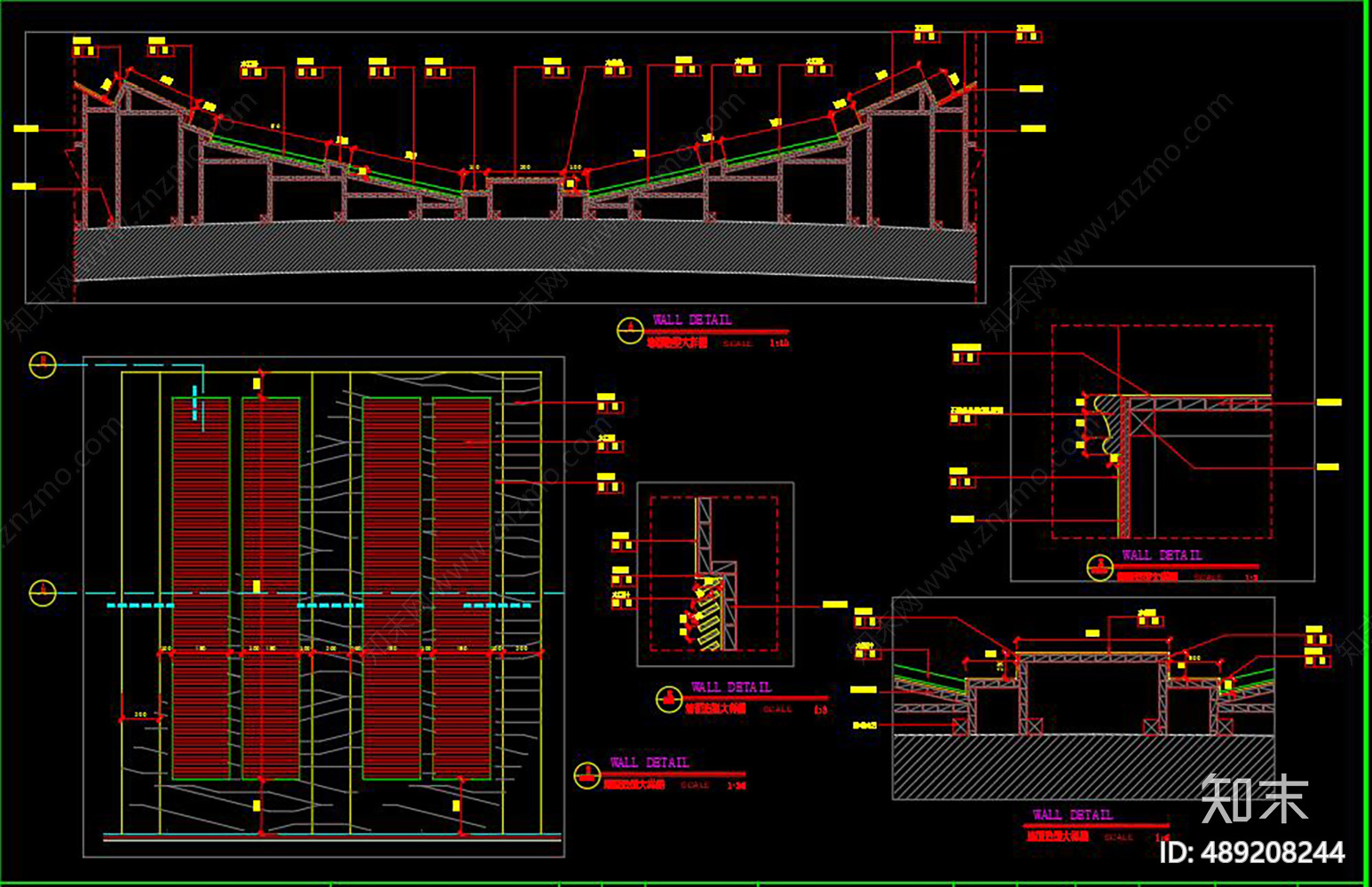The width and height of the screenshot is (1372, 887).
Task: Click WALL DETAIL title of louver blade detail
Action: click(732, 687)
